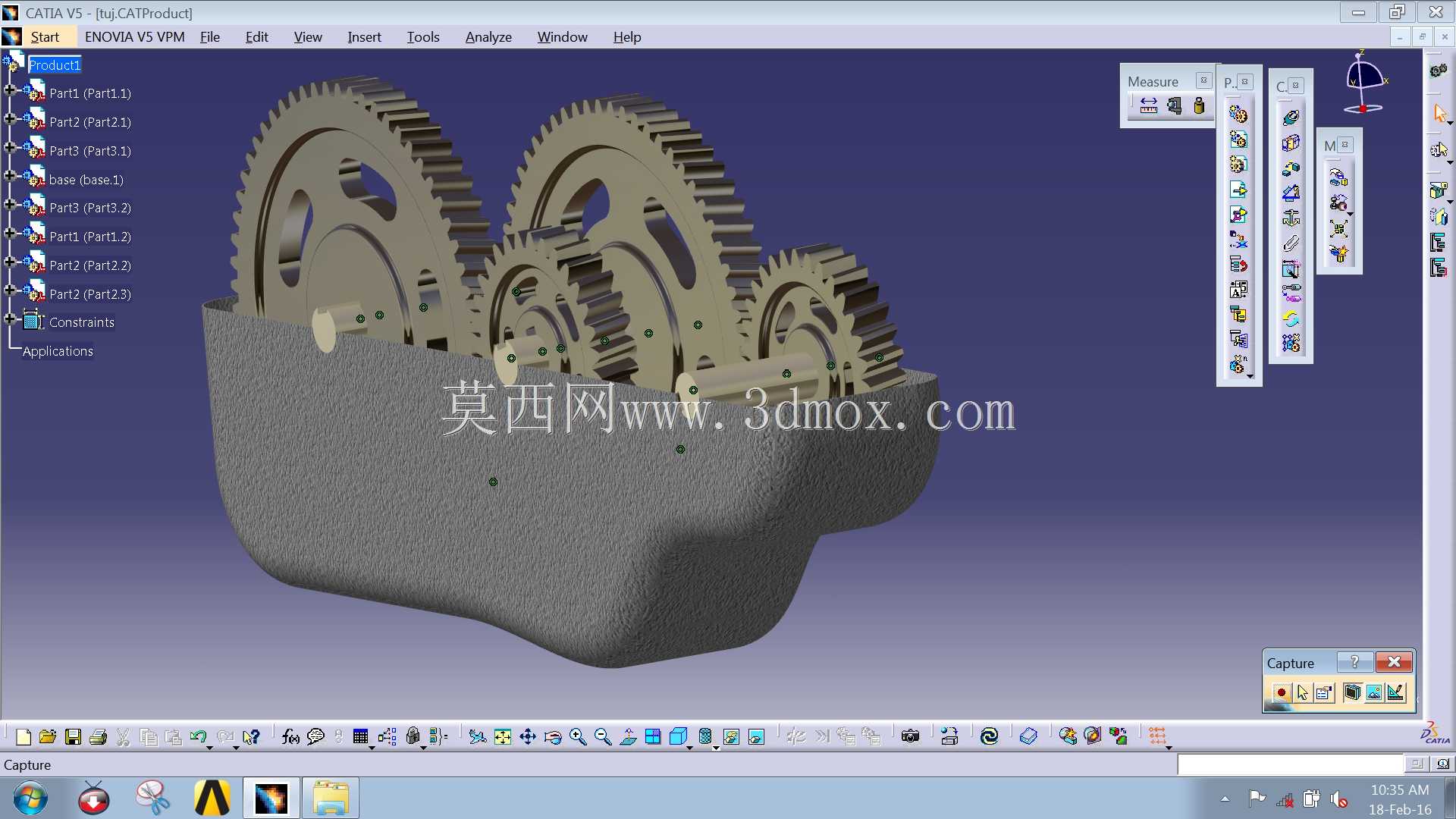Open the Windows Start orb
The height and width of the screenshot is (819, 1456).
30,799
